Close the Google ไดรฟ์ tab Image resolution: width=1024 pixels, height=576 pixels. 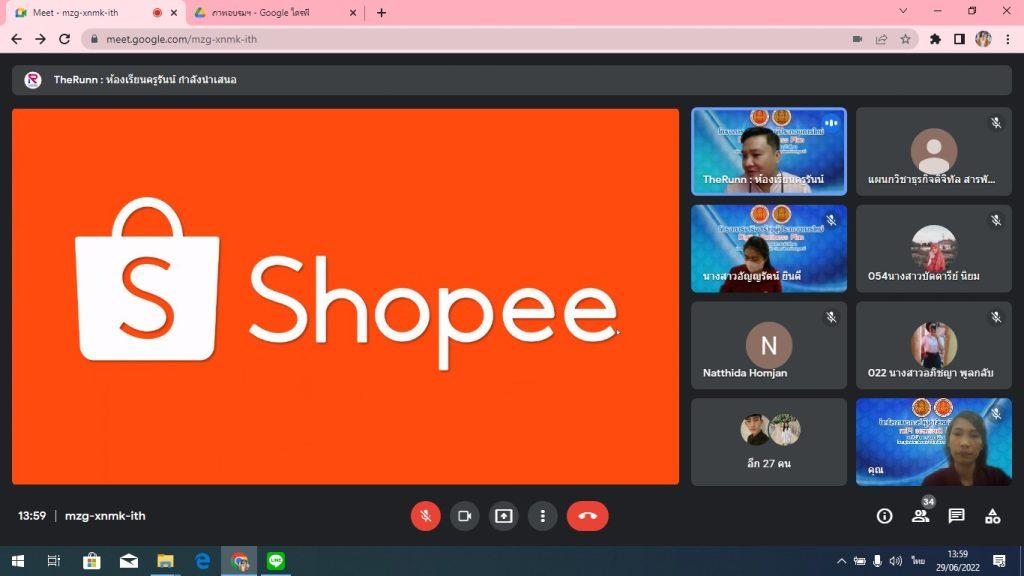point(353,12)
